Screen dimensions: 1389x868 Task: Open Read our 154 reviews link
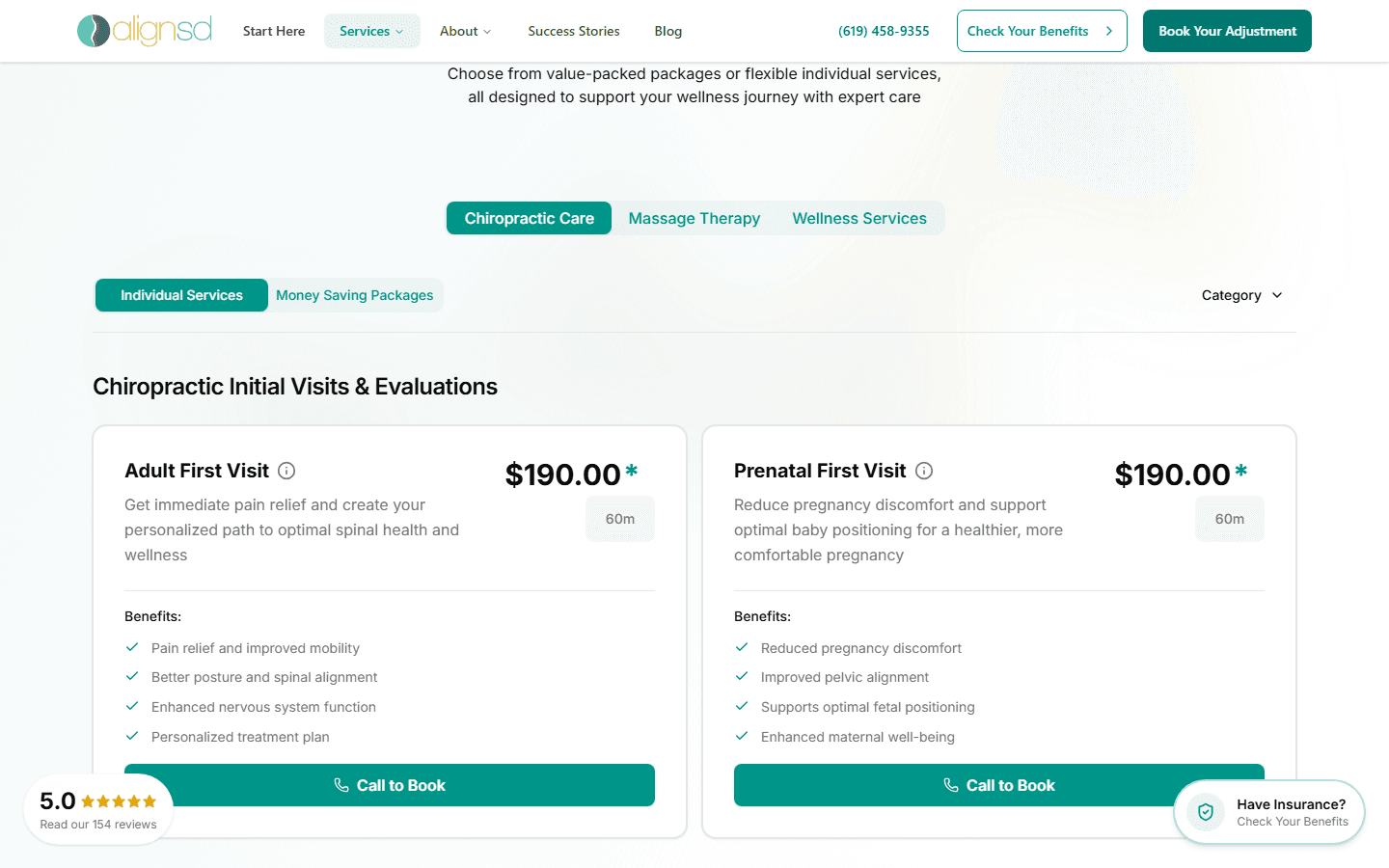coord(97,824)
